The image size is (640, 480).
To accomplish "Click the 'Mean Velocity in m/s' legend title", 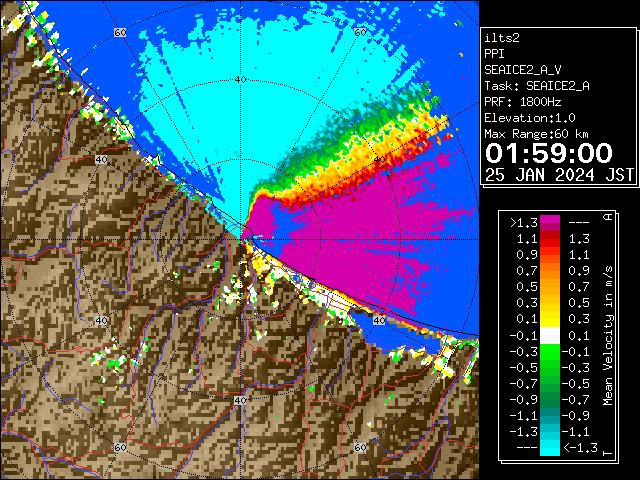I will point(608,336).
